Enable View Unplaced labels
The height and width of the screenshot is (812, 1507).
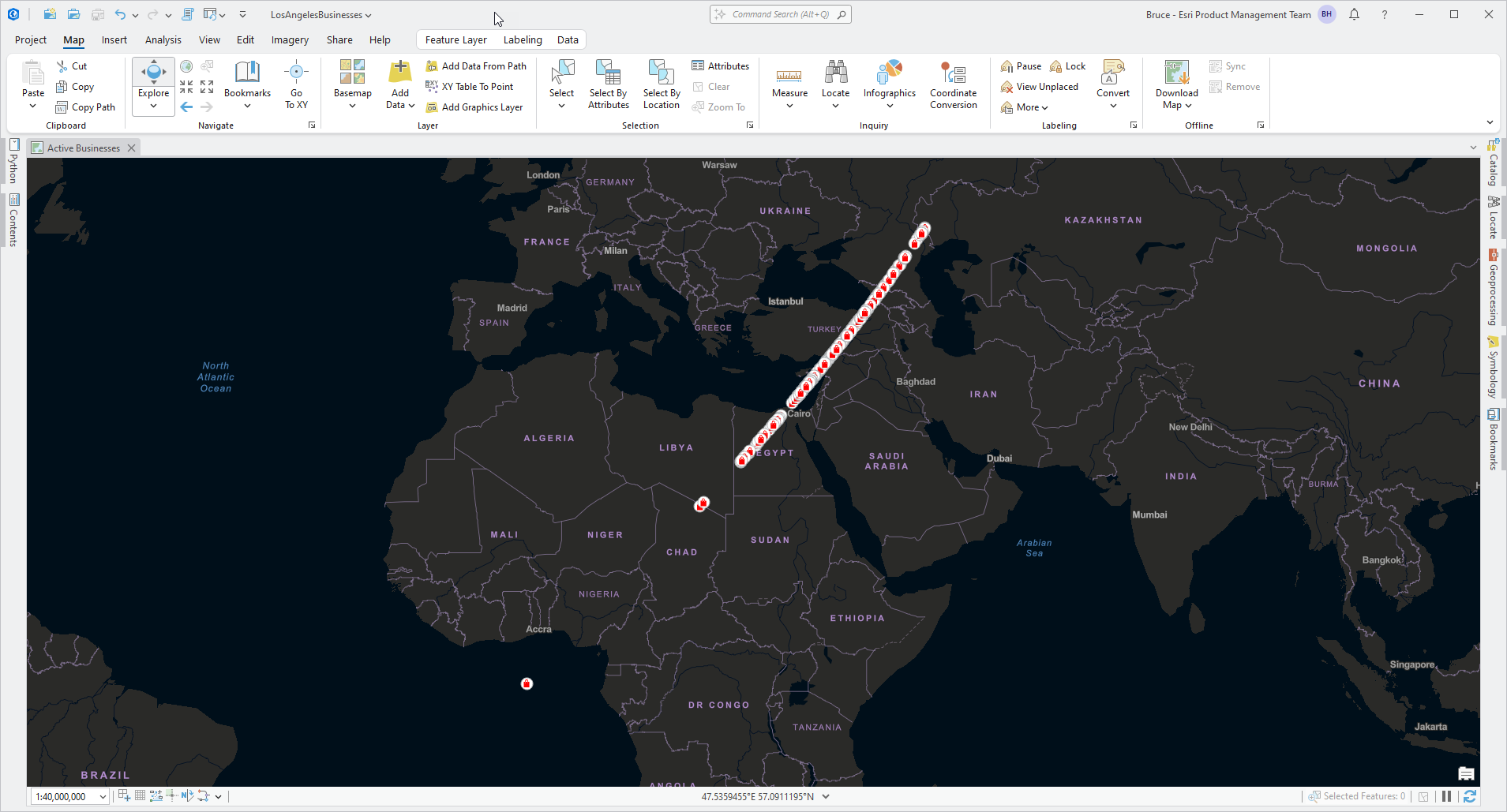pos(1039,86)
